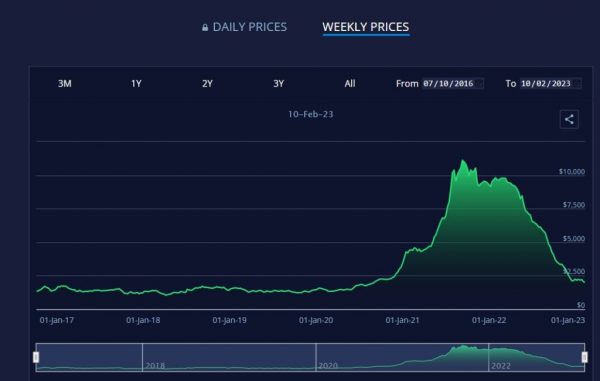Click the price peak on the green chart
The height and width of the screenshot is (381, 600).
[x=463, y=161]
